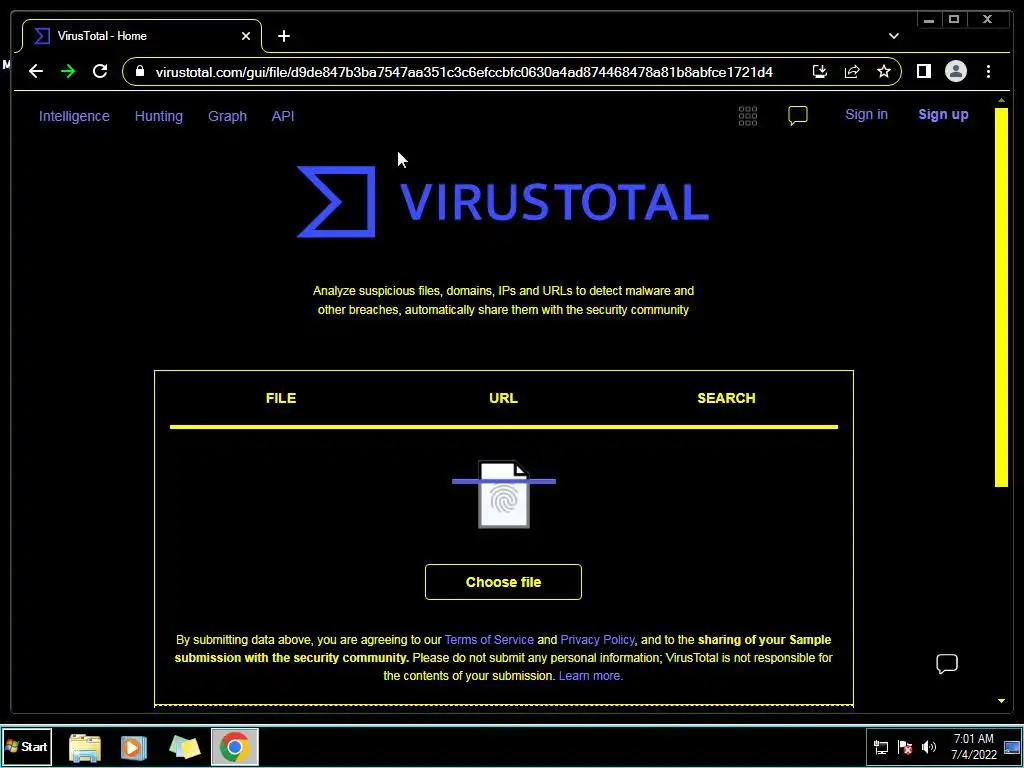Viewport: 1024px width, 768px height.
Task: Select the VirusTotal - Home browser tab
Action: (x=142, y=36)
